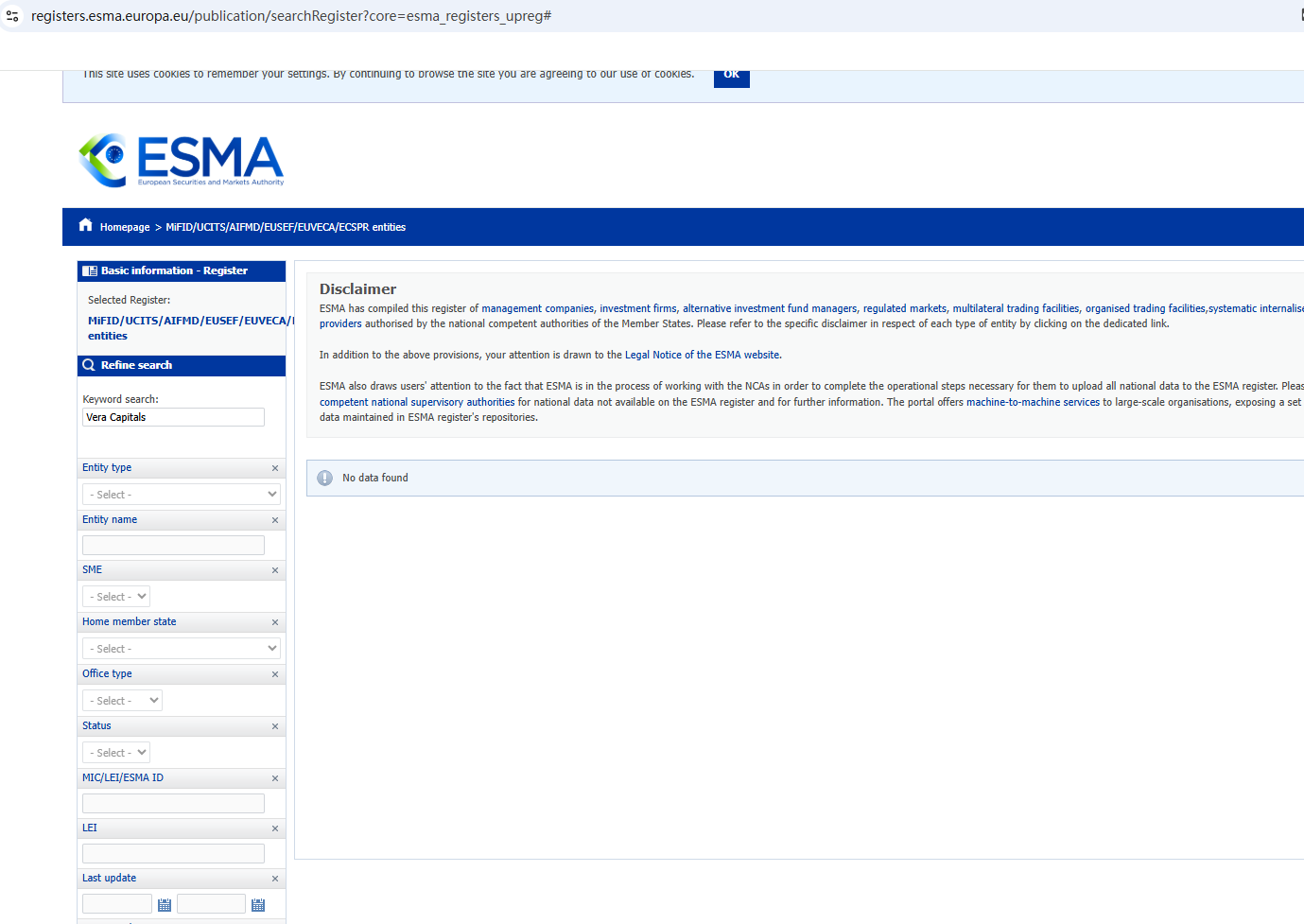Image resolution: width=1304 pixels, height=924 pixels.
Task: Open the home icon in breadcrumb
Action: pyautogui.click(x=86, y=225)
